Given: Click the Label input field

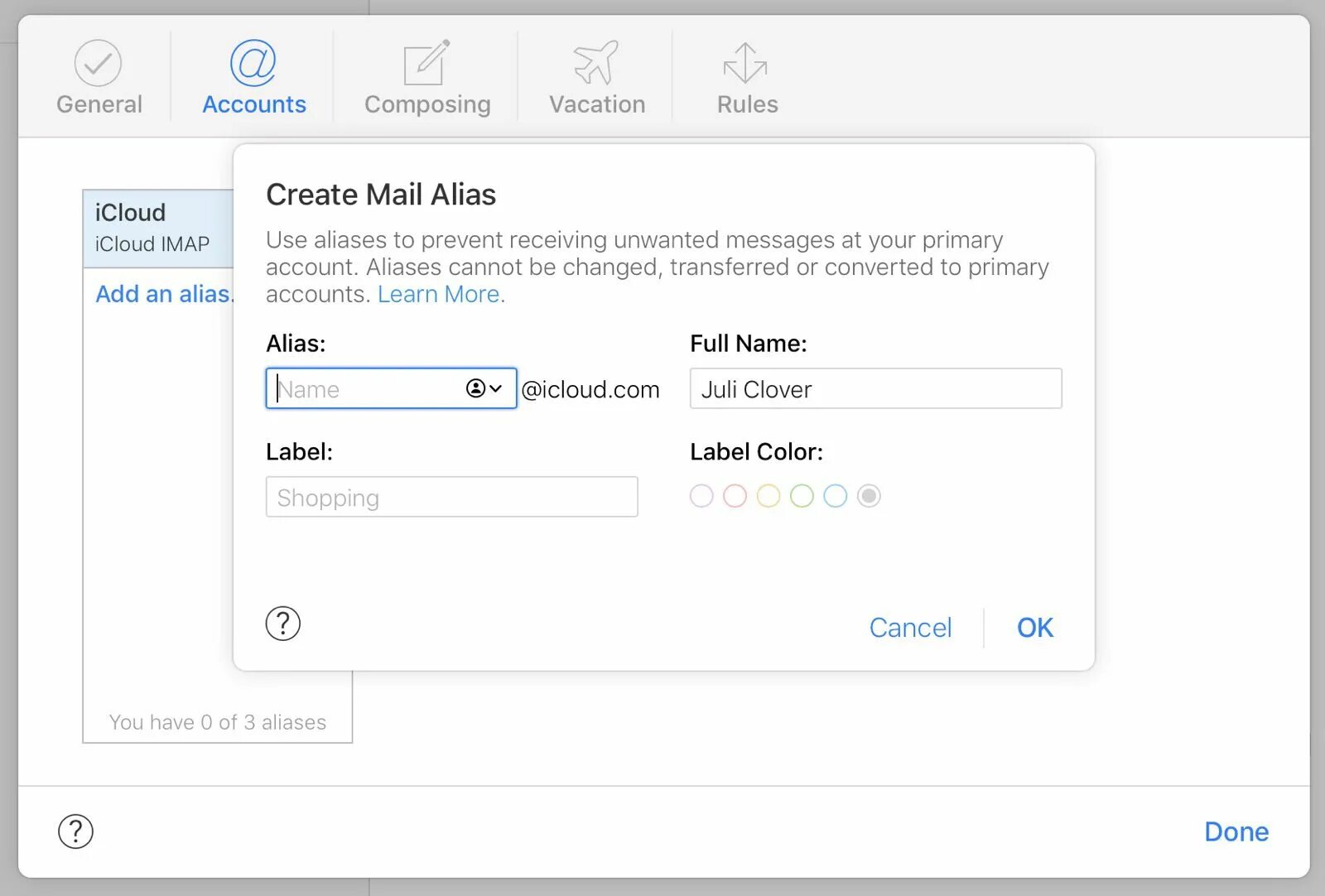Looking at the screenshot, I should click(x=452, y=497).
